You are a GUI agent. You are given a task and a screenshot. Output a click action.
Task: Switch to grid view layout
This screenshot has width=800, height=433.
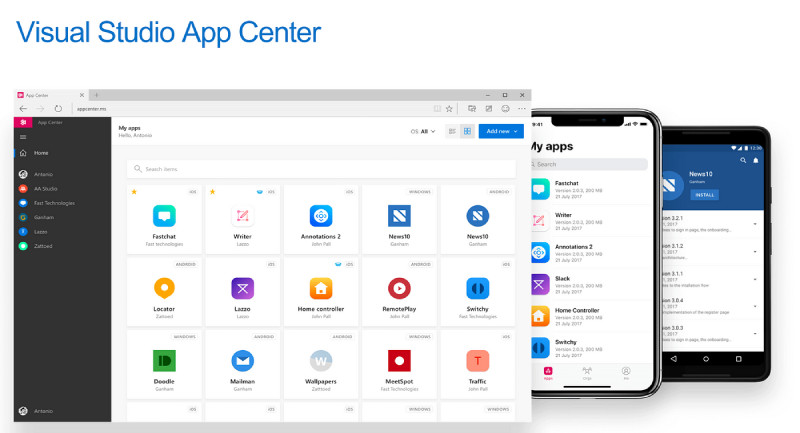point(467,132)
